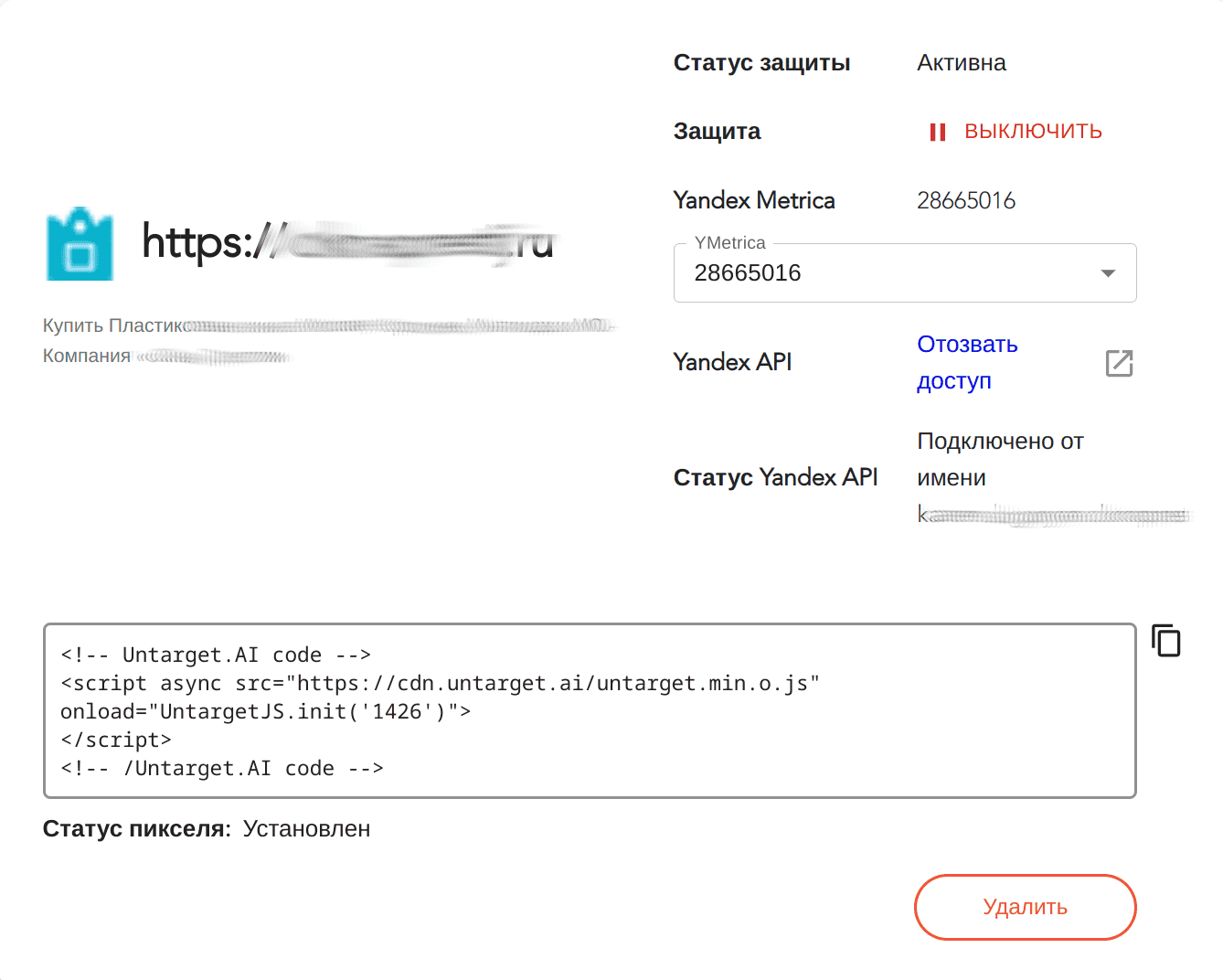
Task: Click the blue site logo icon
Action: (x=80, y=243)
